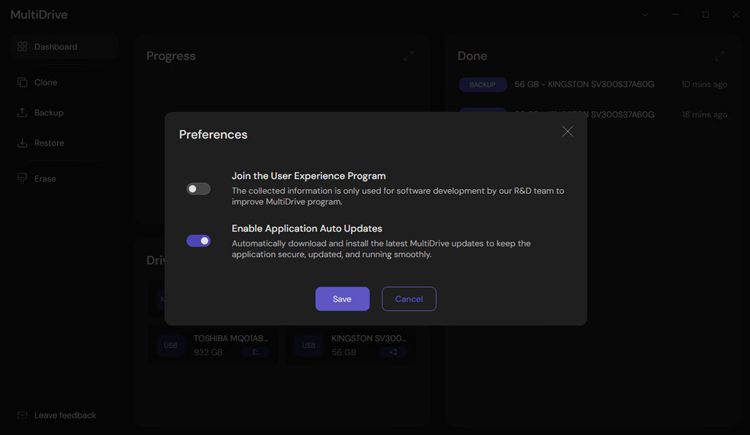The height and width of the screenshot is (435, 750).
Task: Click the 56 GB text on KINGSTON card
Action: 344,352
